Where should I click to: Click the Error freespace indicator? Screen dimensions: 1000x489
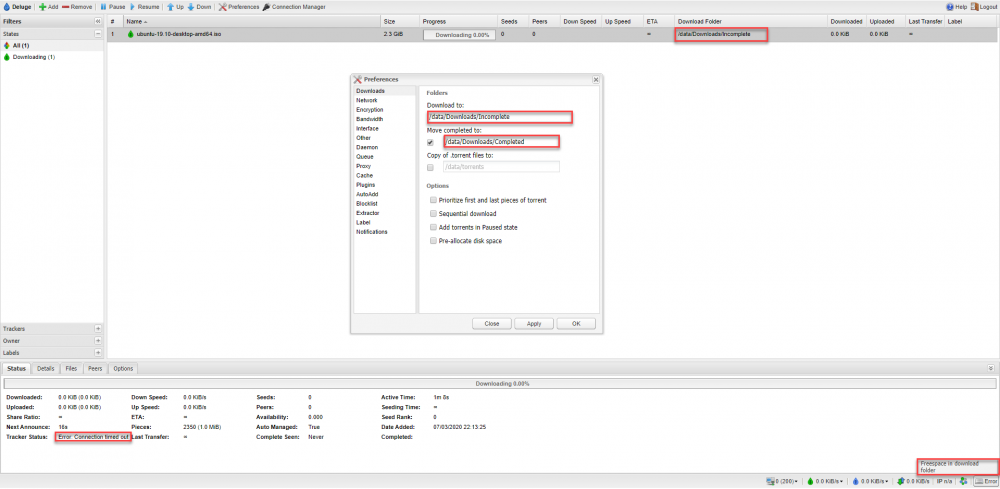pos(986,481)
